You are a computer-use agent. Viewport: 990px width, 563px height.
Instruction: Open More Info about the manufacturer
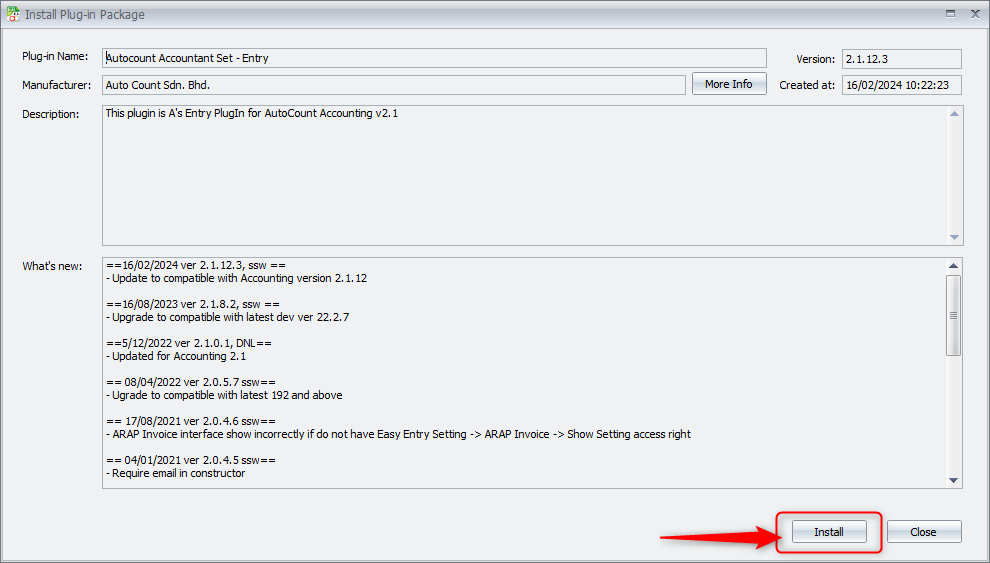728,84
